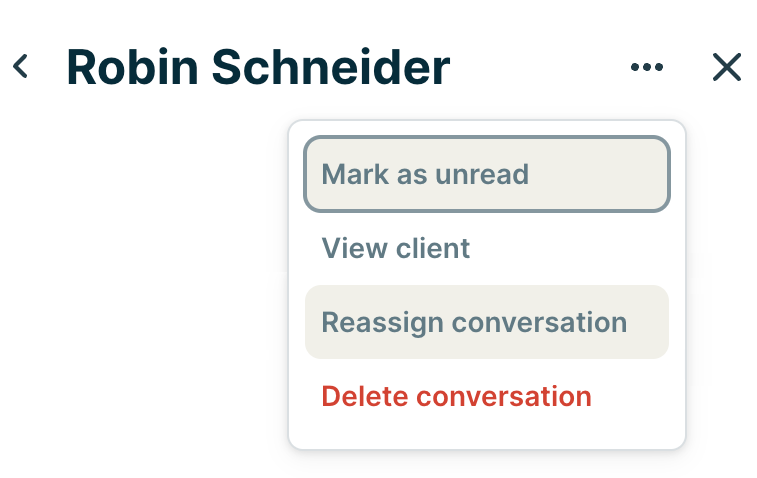This screenshot has width=757, height=478.
Task: Close the Robin Schneider conversation panel
Action: [727, 67]
